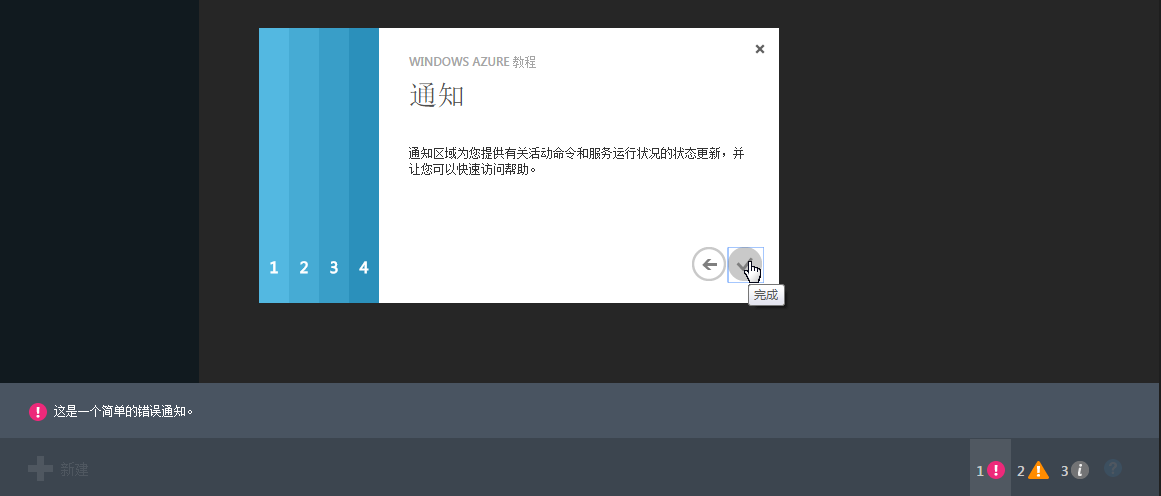
Task: Jump to tutorial step 1 strip
Action: coord(274,165)
